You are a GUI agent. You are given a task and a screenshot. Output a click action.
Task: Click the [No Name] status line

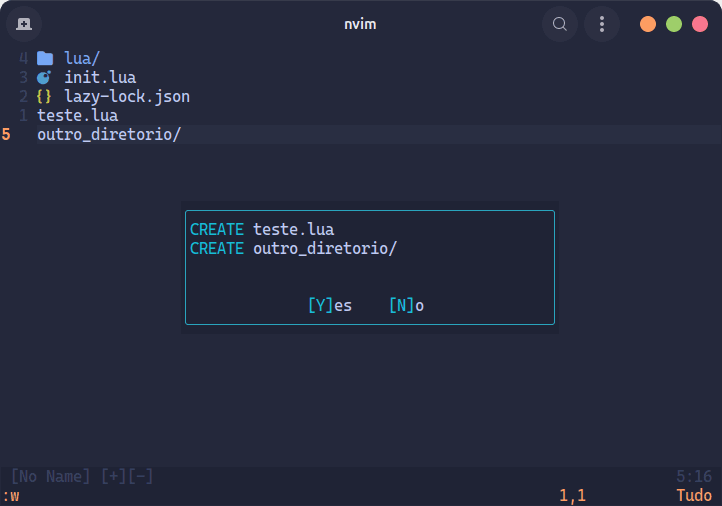[361, 476]
